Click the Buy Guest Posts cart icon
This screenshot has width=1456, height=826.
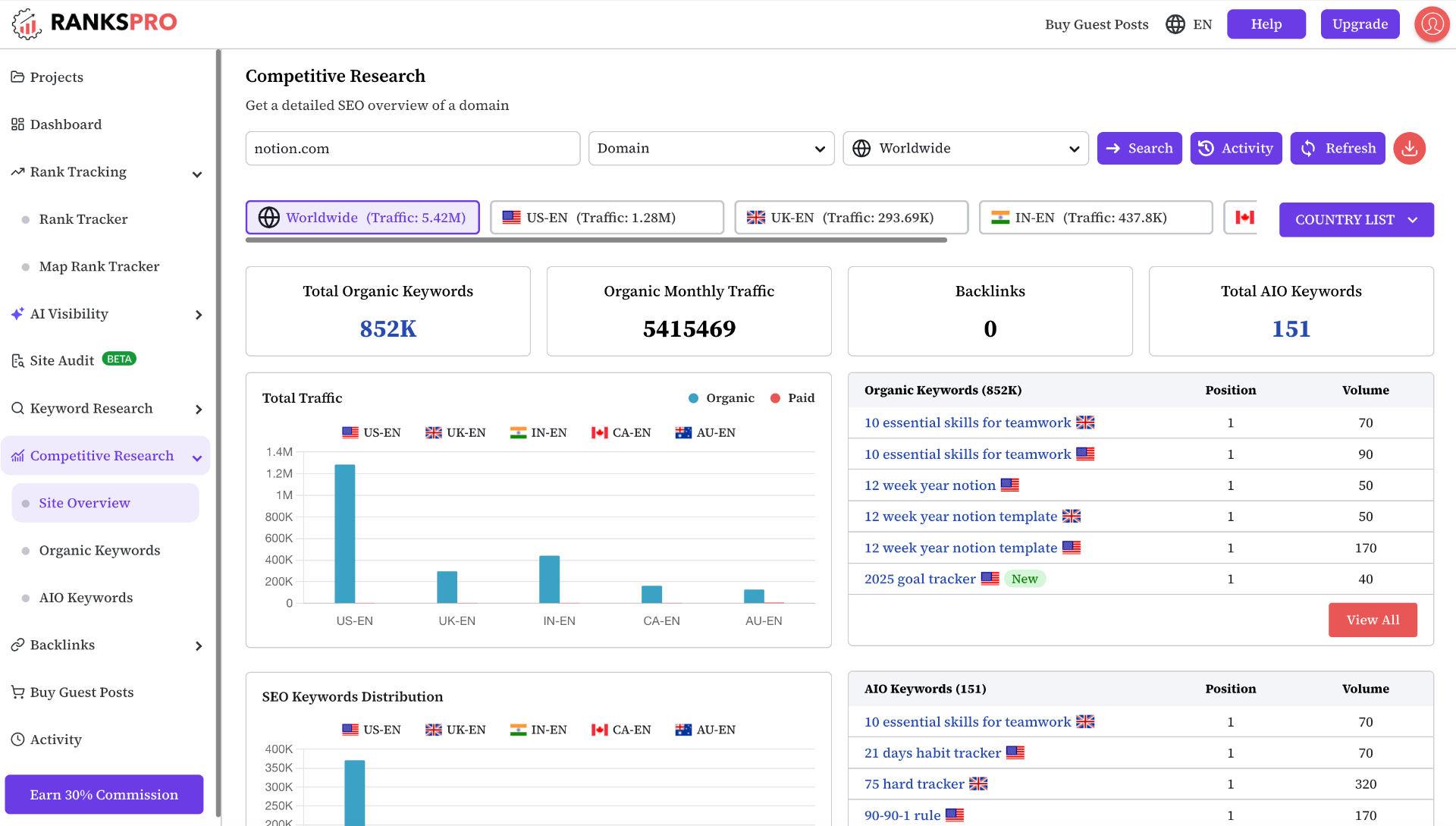(17, 693)
